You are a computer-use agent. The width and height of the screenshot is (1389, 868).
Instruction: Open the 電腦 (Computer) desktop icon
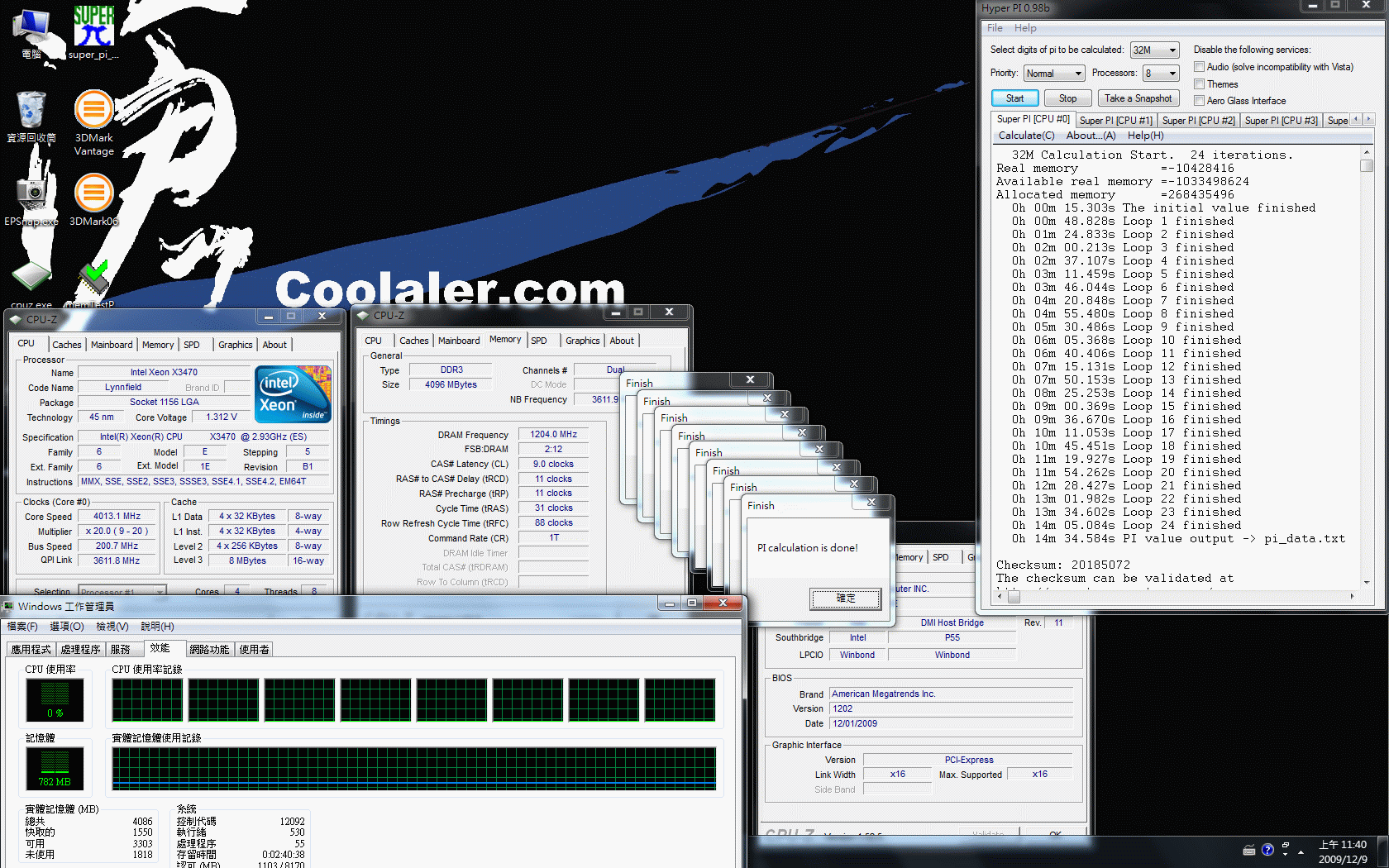(31, 33)
